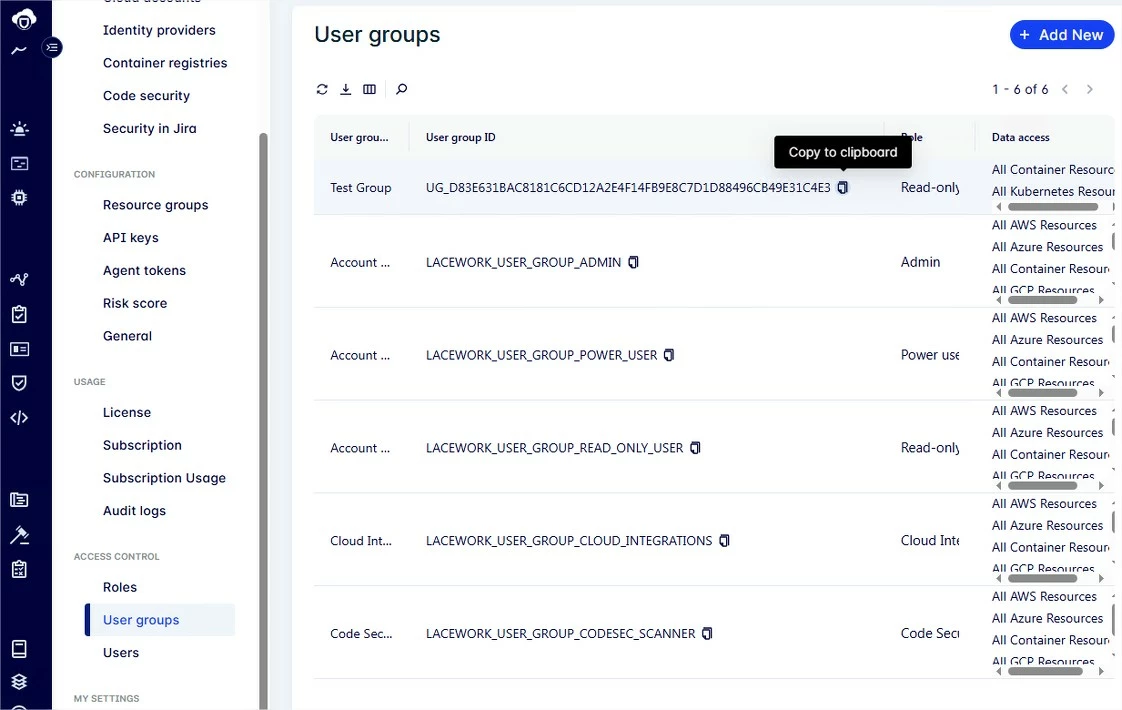Click the Code Sec... group name cell
Viewport: 1122px width, 710px height.
tap(361, 633)
